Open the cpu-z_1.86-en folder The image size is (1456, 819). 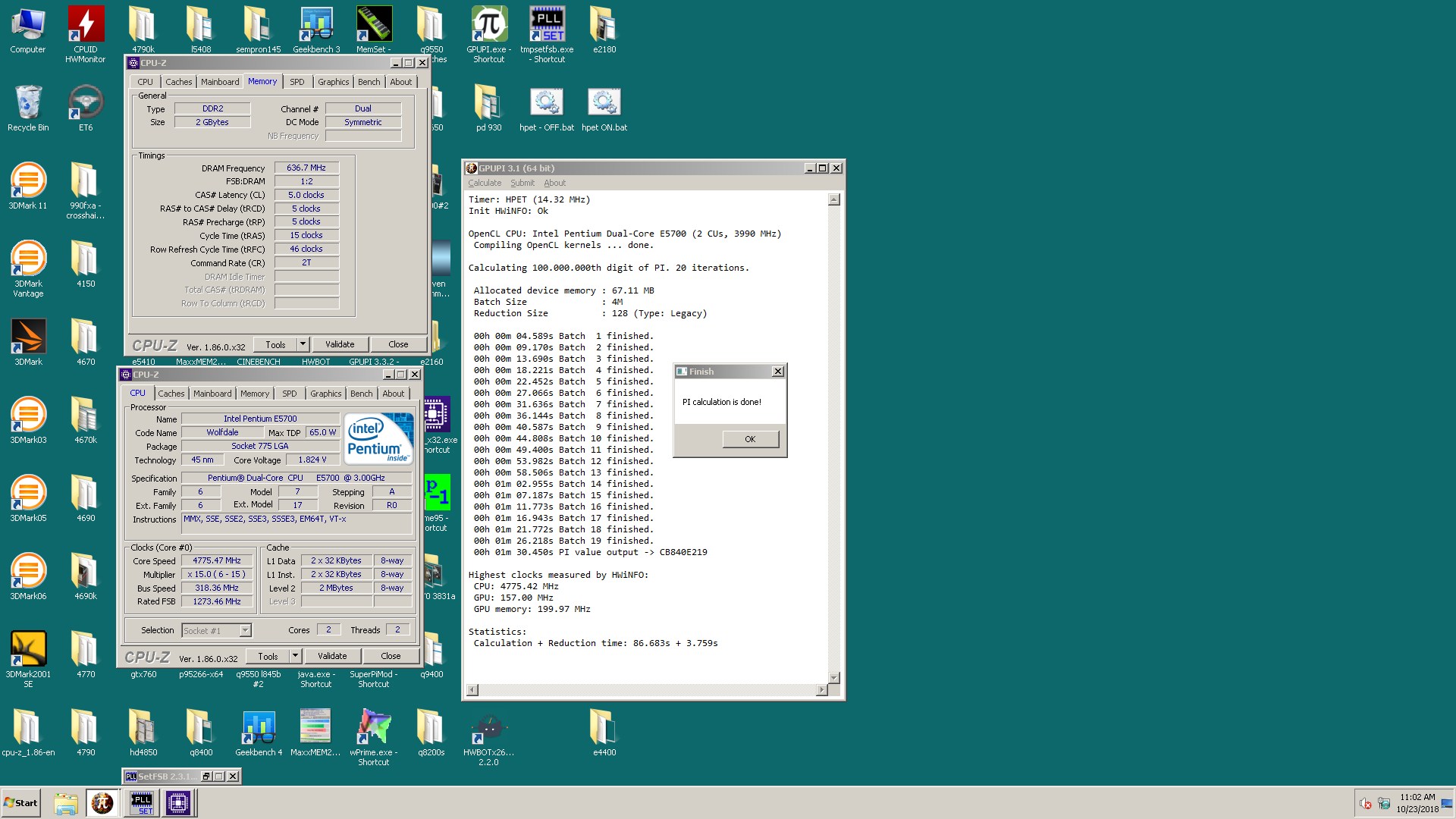(x=28, y=733)
